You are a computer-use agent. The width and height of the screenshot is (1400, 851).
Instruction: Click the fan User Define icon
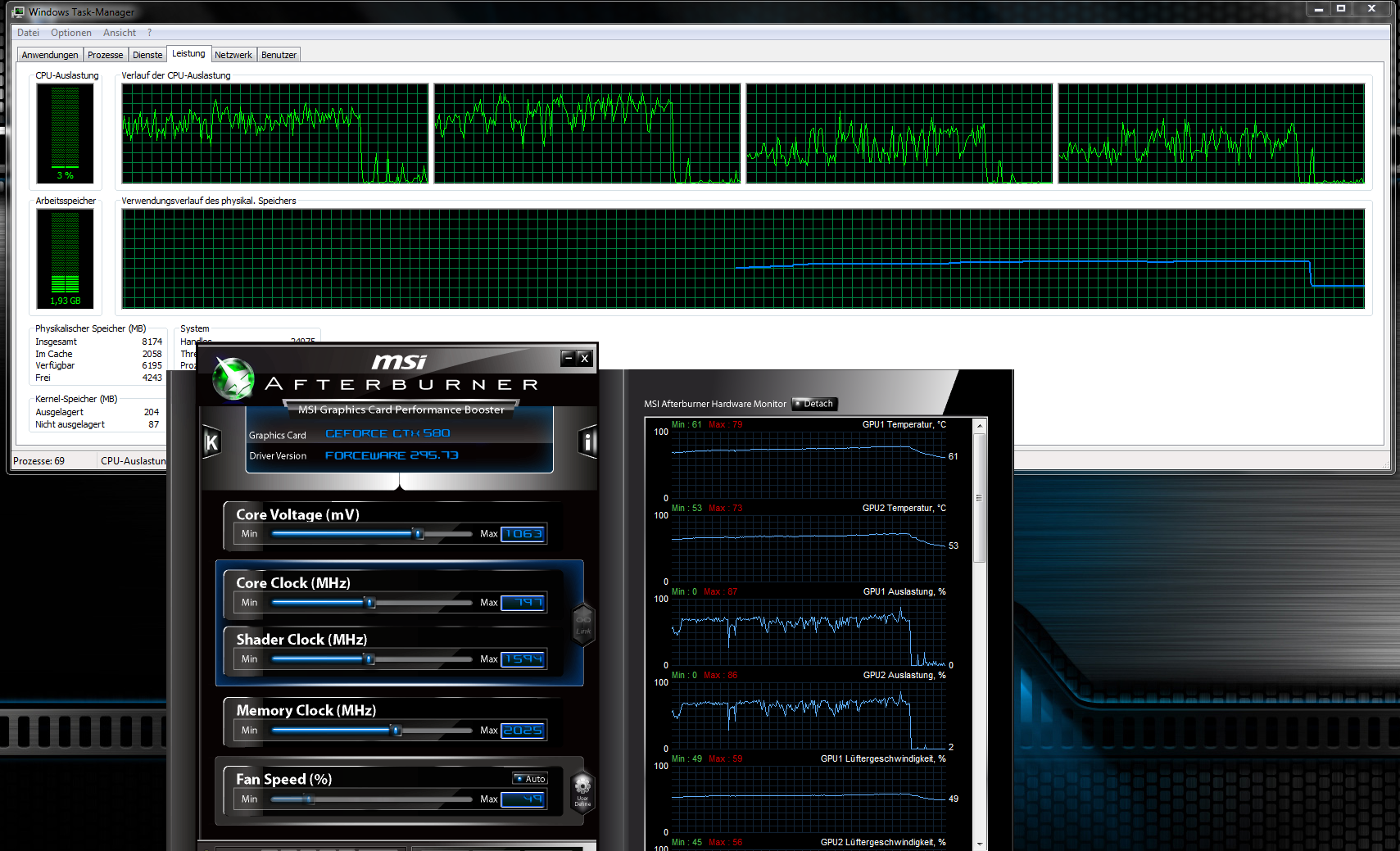(582, 790)
